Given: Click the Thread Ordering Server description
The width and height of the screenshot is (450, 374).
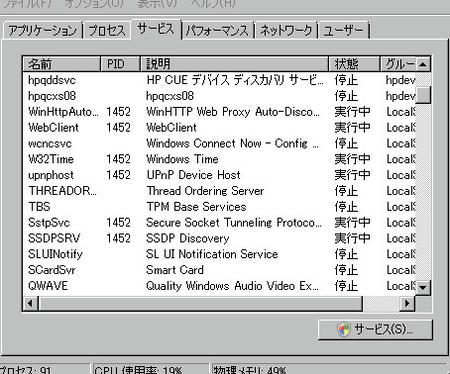Looking at the screenshot, I should tap(205, 191).
